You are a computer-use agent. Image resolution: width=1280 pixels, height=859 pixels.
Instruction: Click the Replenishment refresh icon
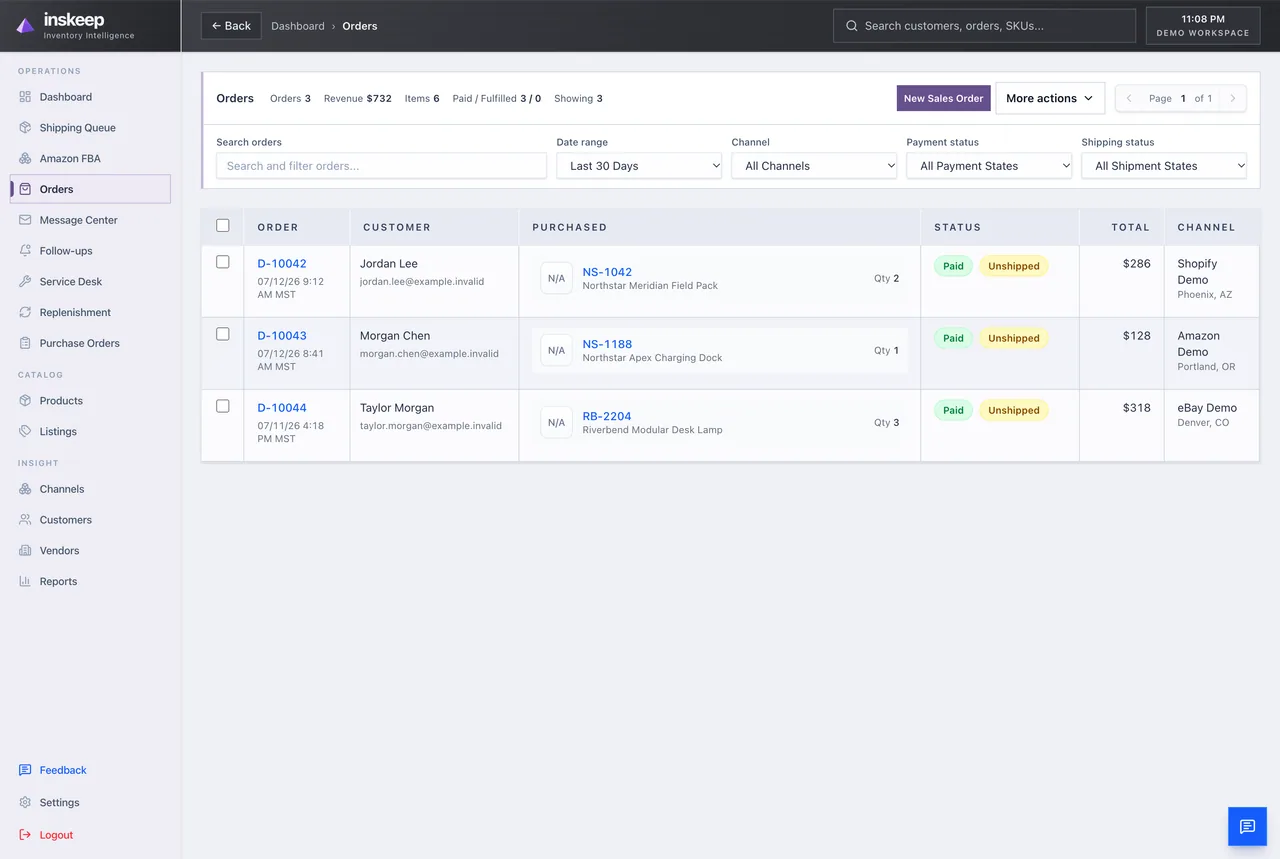click(x=26, y=312)
